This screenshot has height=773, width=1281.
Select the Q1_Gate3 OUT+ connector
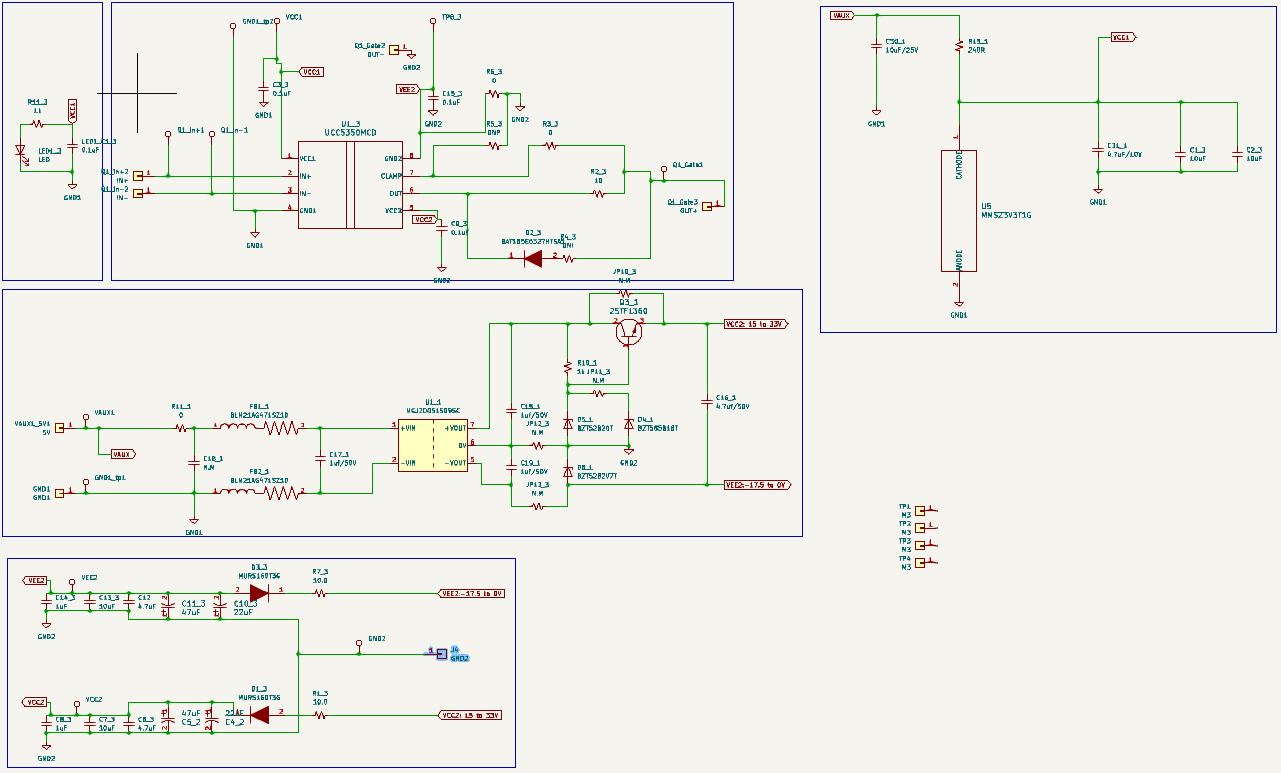coord(708,206)
